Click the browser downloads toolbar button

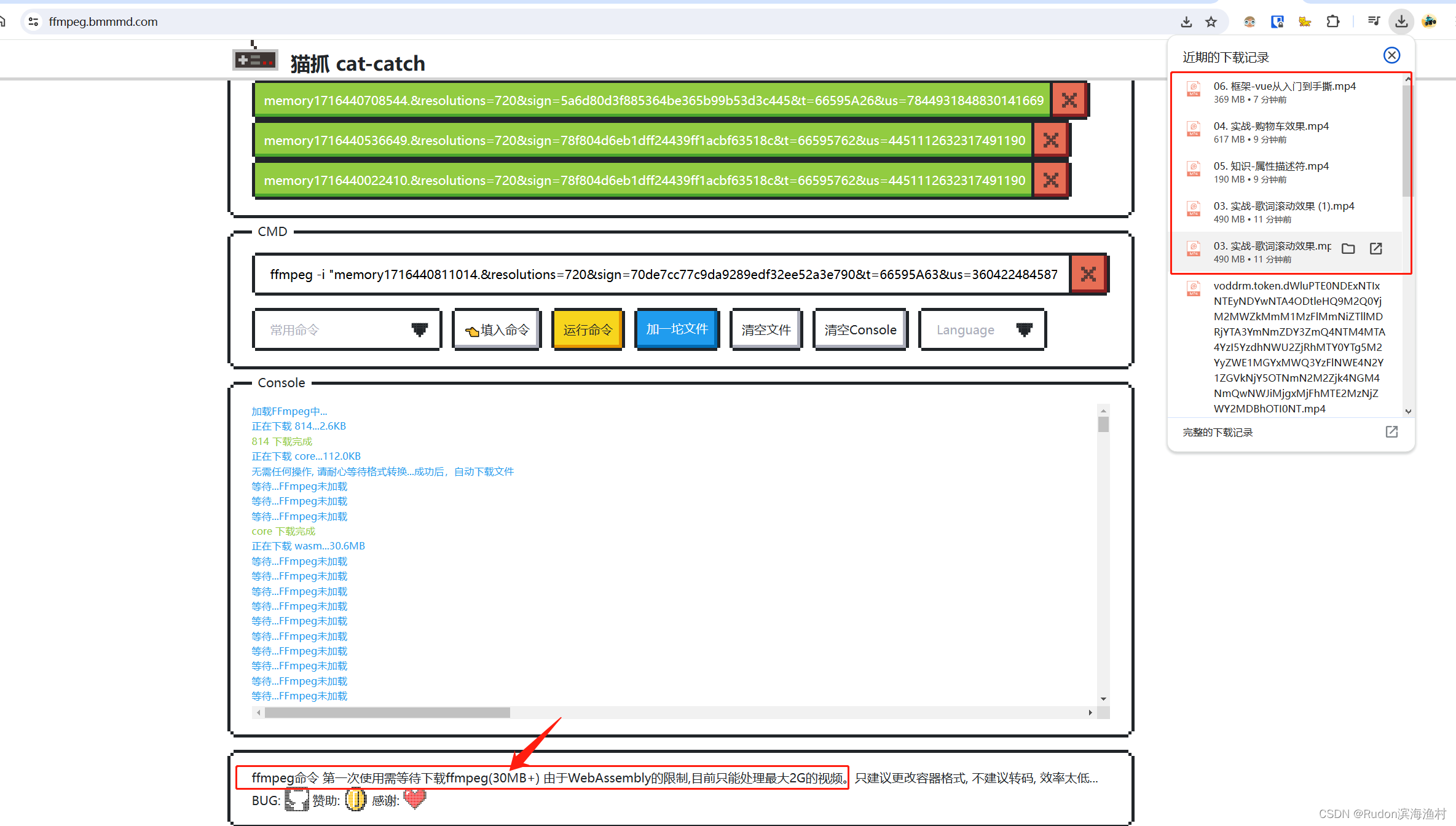[x=1401, y=22]
